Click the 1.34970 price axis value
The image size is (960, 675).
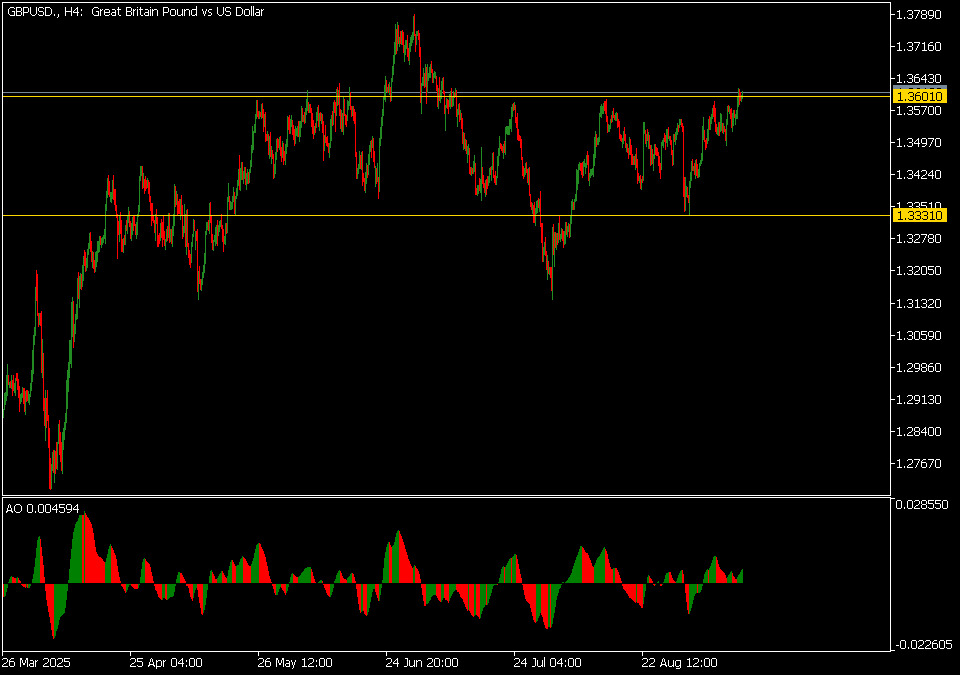click(918, 143)
